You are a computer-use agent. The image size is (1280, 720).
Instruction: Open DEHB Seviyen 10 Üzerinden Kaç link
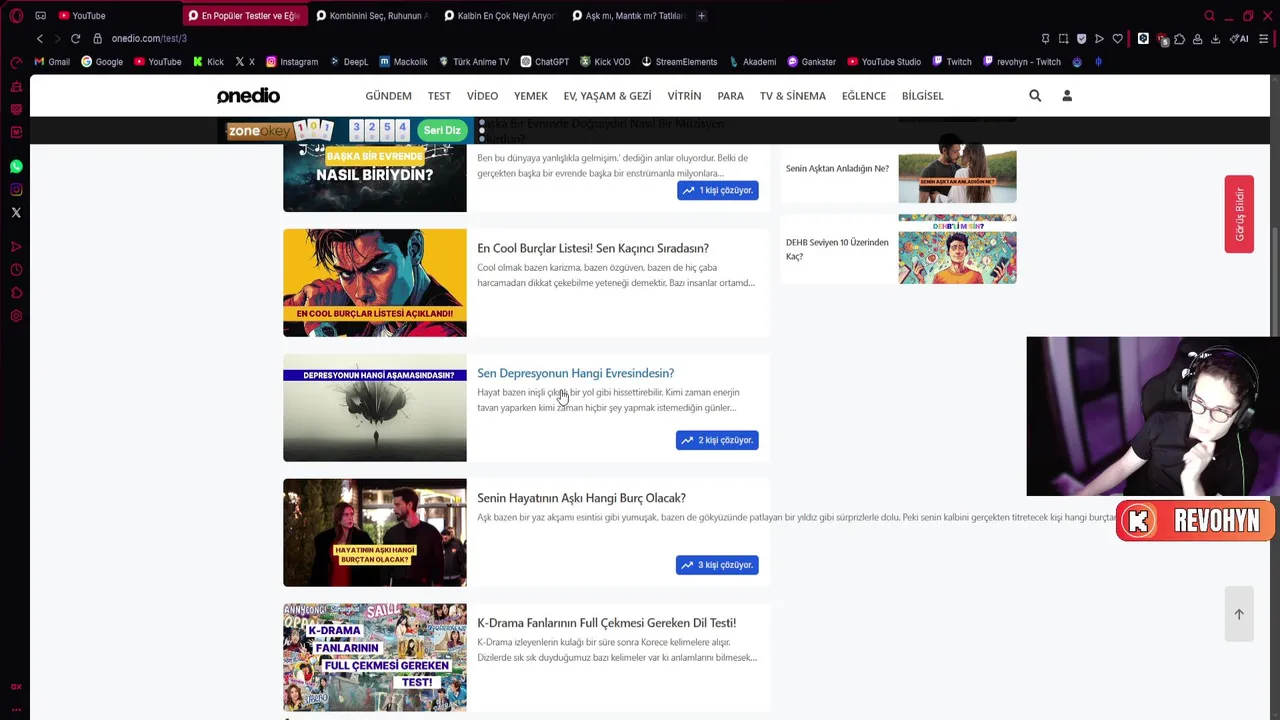[837, 249]
